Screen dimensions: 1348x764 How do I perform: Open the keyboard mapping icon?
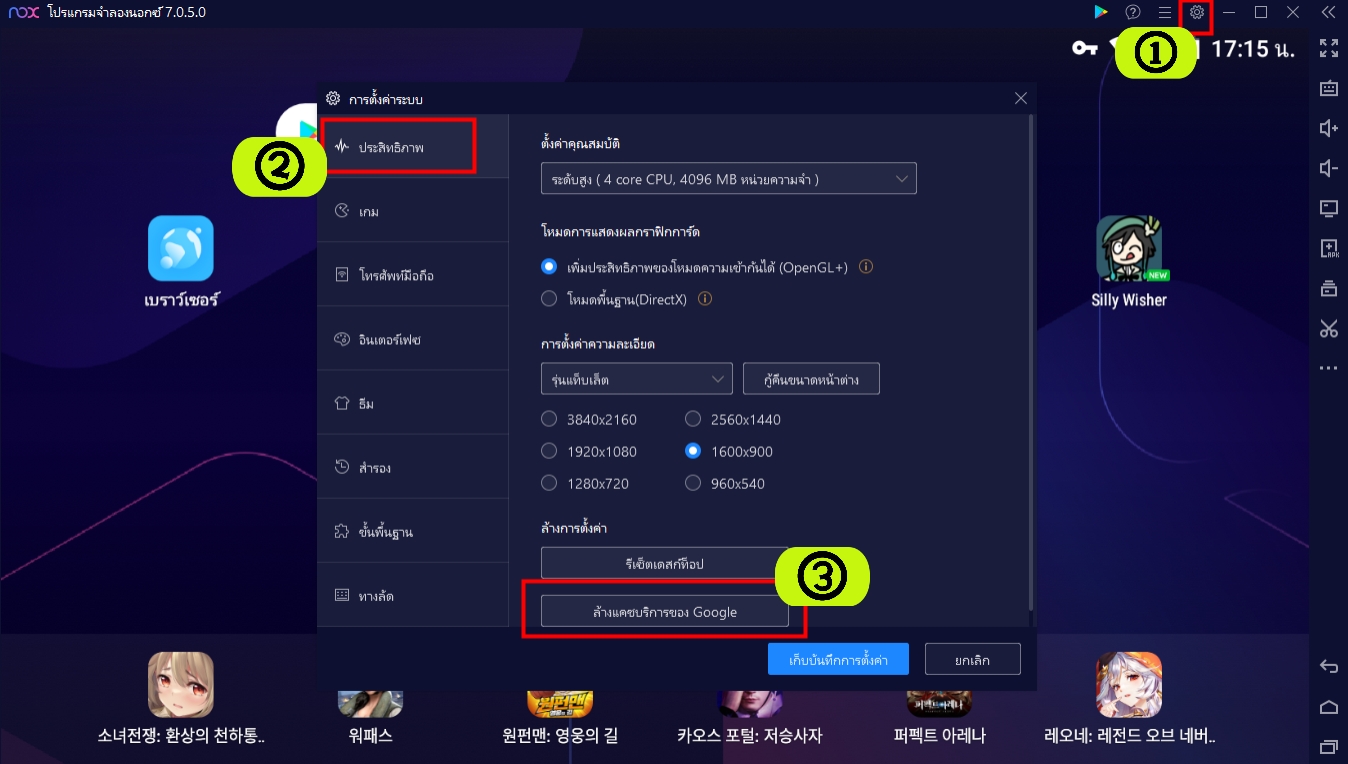pyautogui.click(x=1329, y=88)
